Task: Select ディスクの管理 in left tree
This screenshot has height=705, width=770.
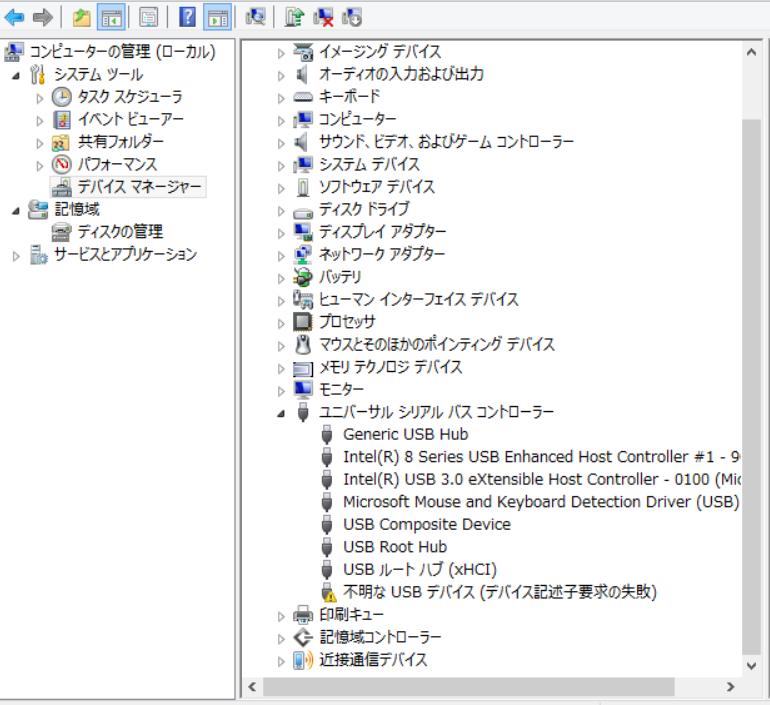Action: (120, 232)
